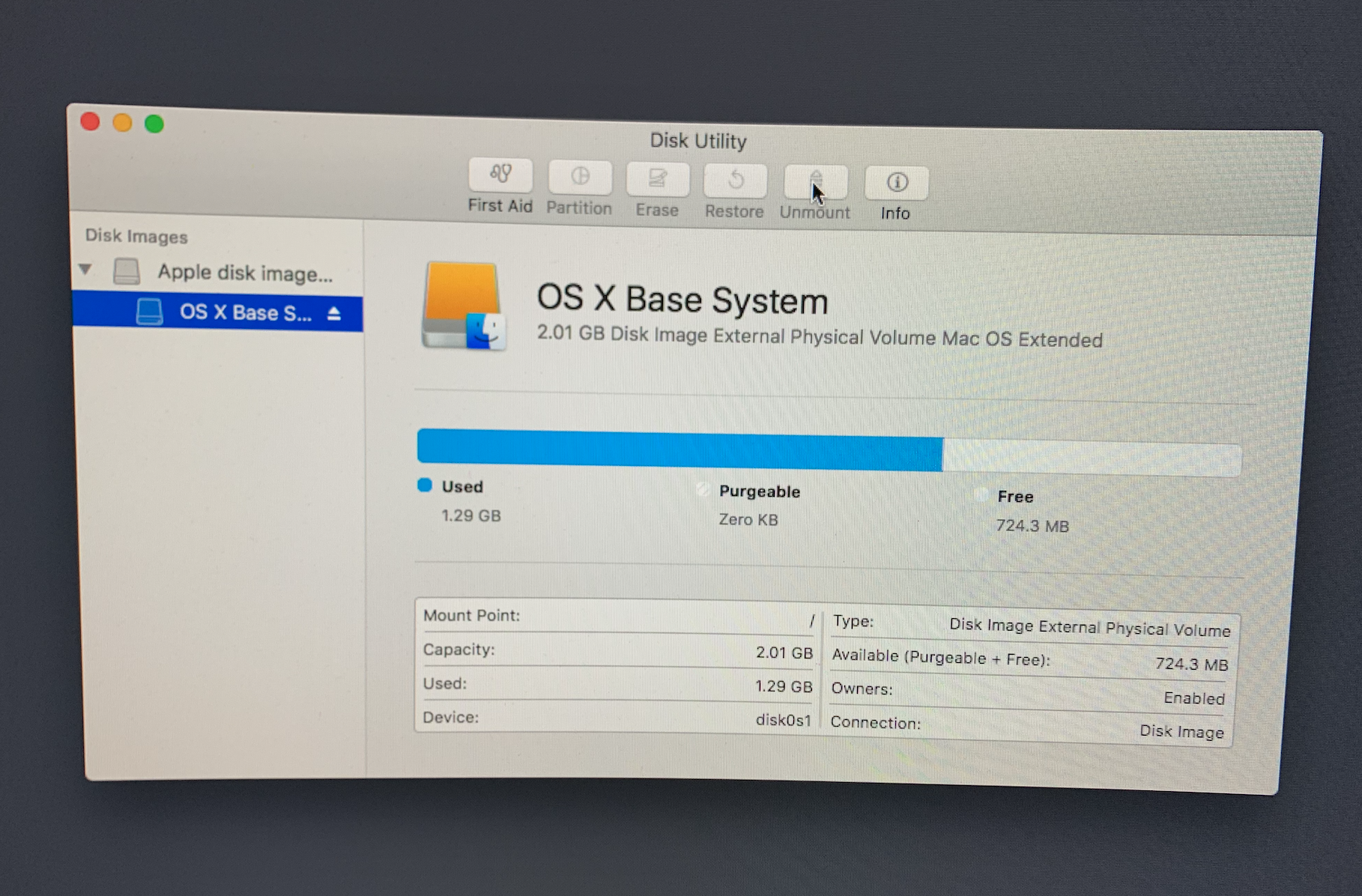Click the Connection Disk Image value
Screen dimensions: 1362x896
pyautogui.click(x=1181, y=731)
